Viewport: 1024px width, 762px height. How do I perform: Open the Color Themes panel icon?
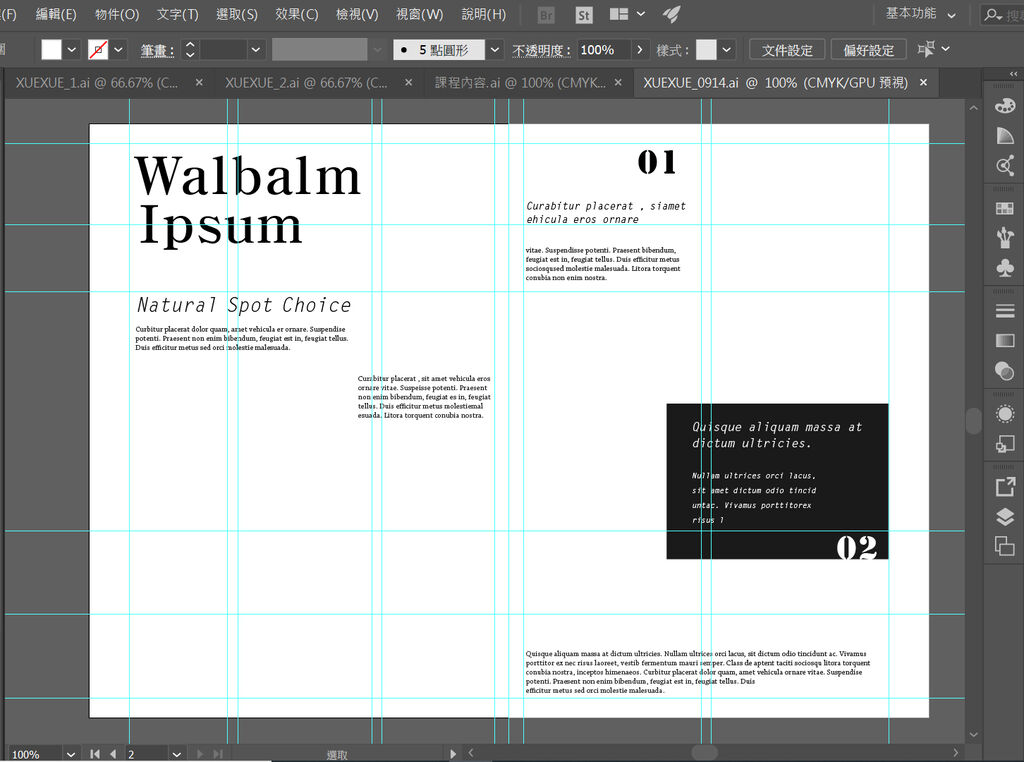tap(1005, 165)
